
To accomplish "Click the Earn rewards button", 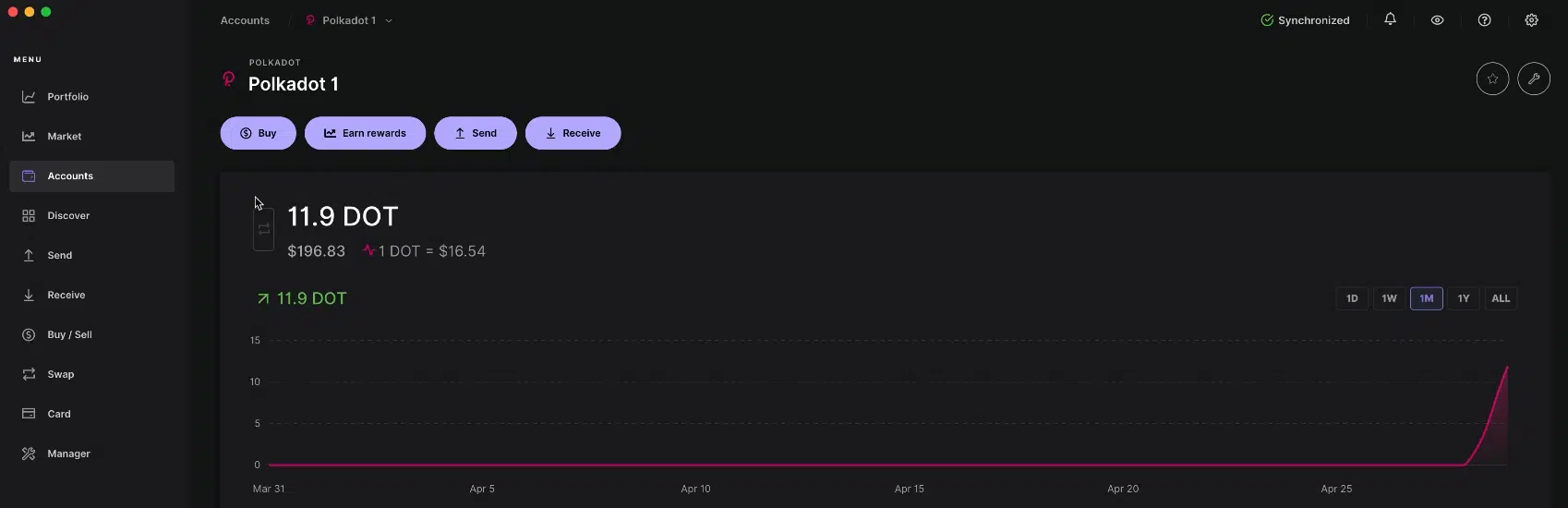I will pos(365,133).
